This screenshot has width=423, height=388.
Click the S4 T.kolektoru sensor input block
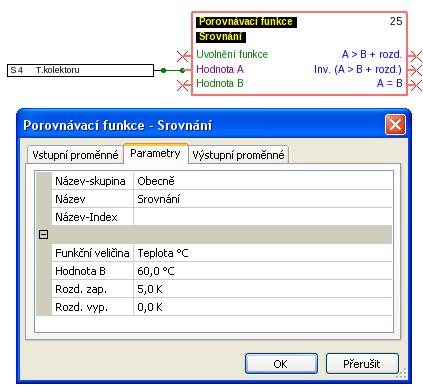[80, 70]
